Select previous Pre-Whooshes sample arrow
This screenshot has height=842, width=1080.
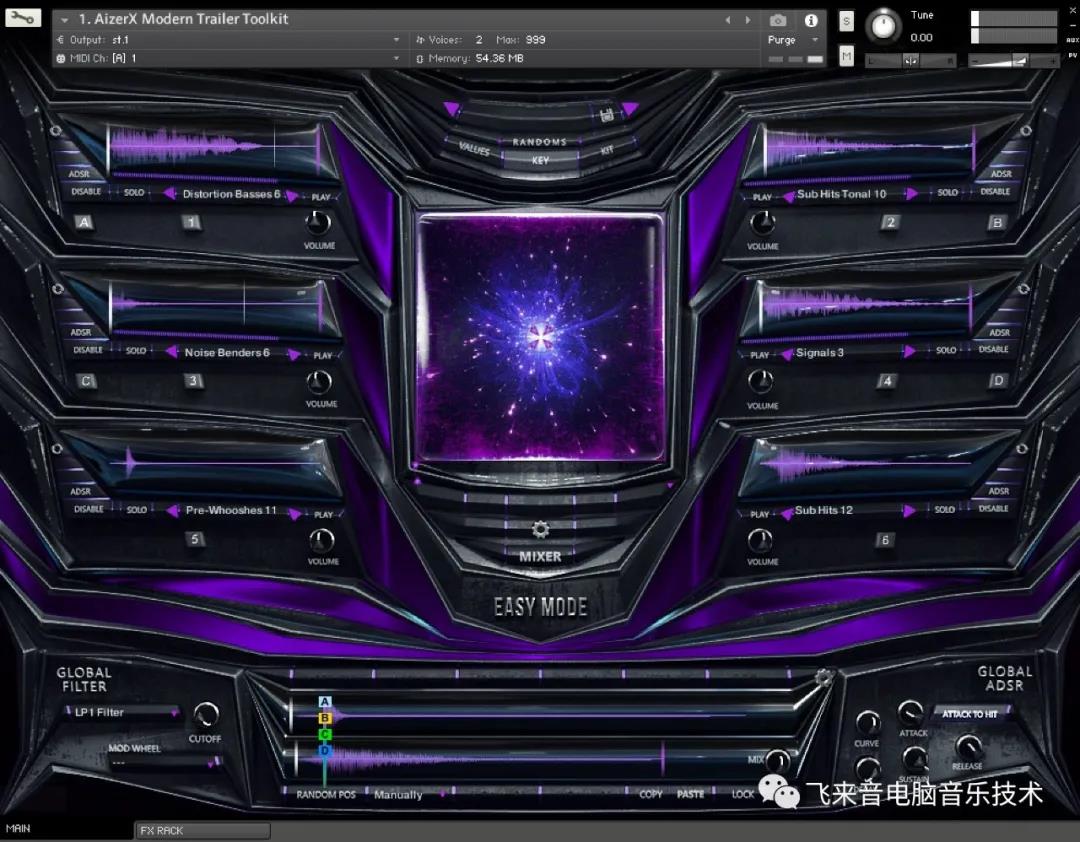[x=173, y=511]
